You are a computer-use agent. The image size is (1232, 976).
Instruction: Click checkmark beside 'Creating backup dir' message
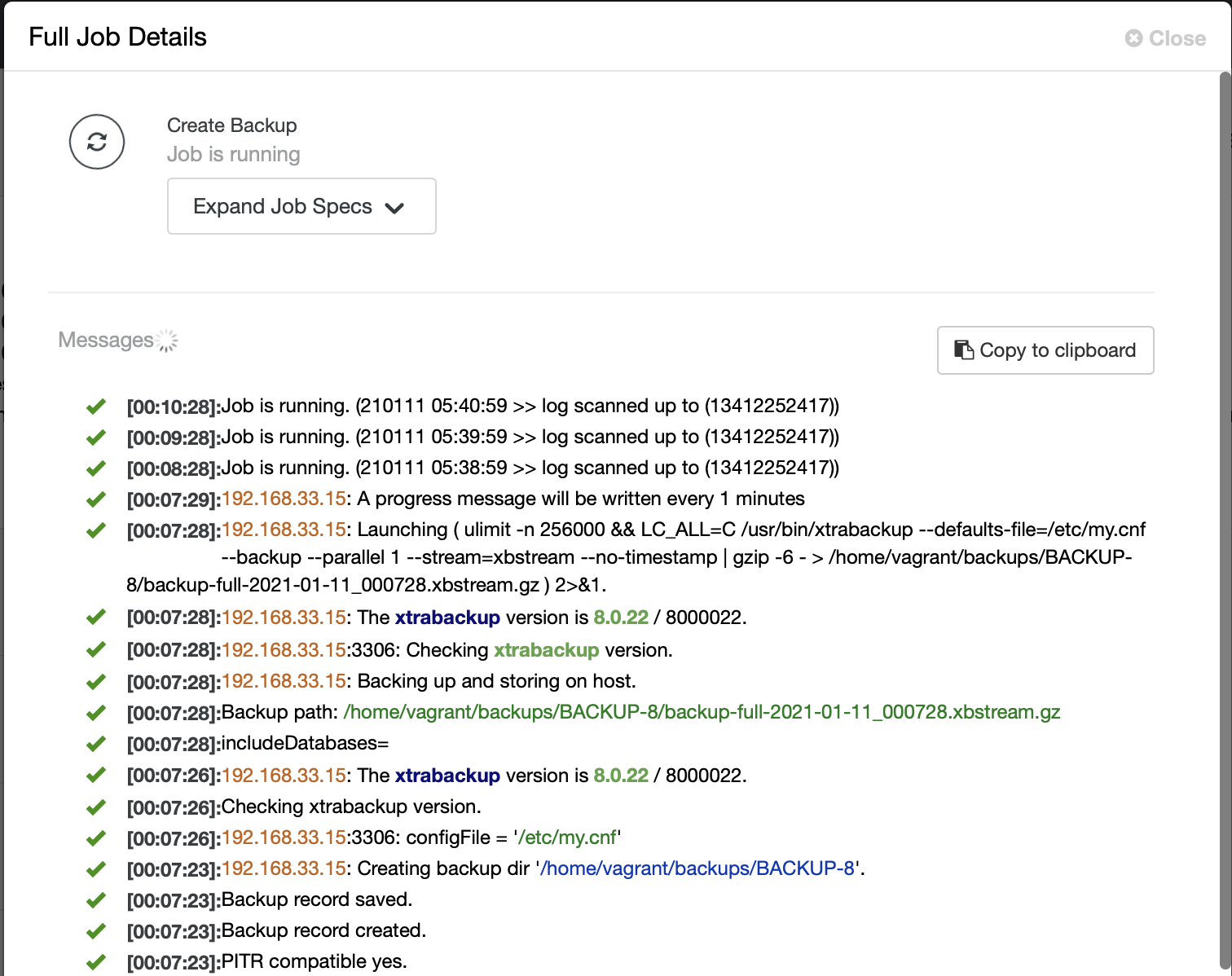tap(96, 868)
